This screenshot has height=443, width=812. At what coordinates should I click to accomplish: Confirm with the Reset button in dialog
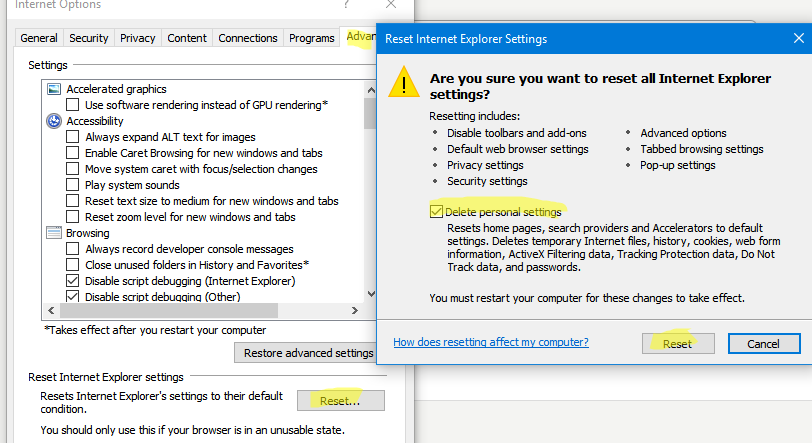point(677,343)
